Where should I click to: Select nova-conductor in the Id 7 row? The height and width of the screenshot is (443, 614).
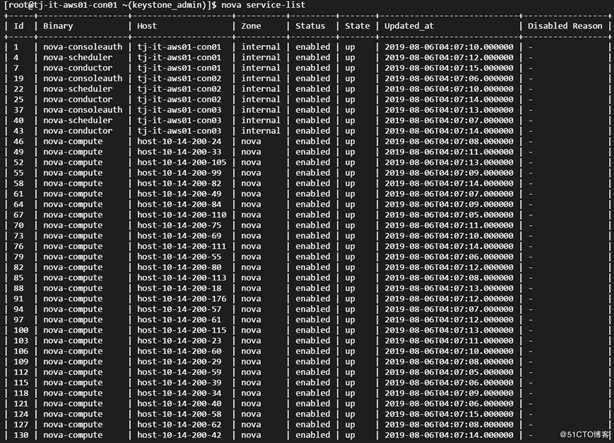click(78, 68)
